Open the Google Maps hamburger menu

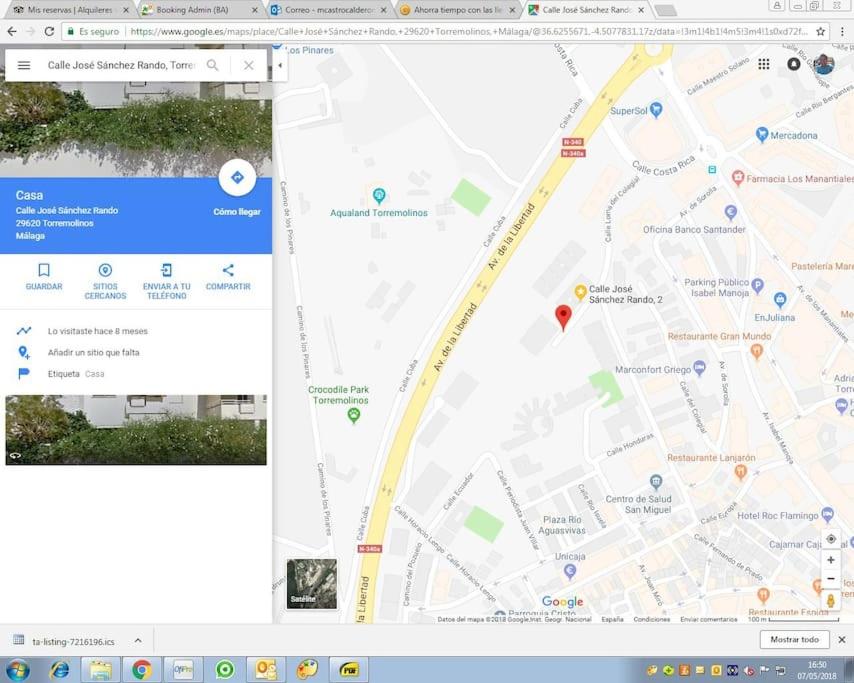coord(24,65)
